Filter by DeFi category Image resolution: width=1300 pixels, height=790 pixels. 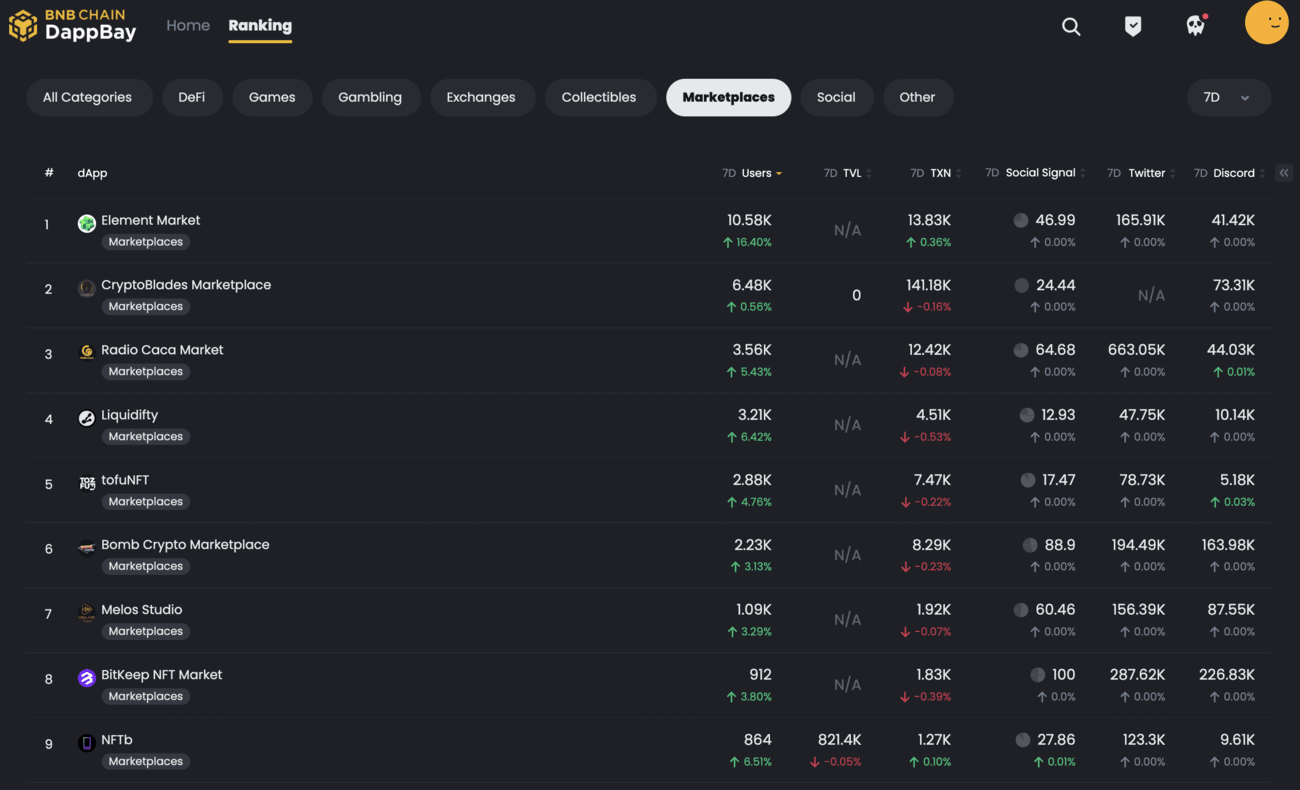(x=192, y=97)
